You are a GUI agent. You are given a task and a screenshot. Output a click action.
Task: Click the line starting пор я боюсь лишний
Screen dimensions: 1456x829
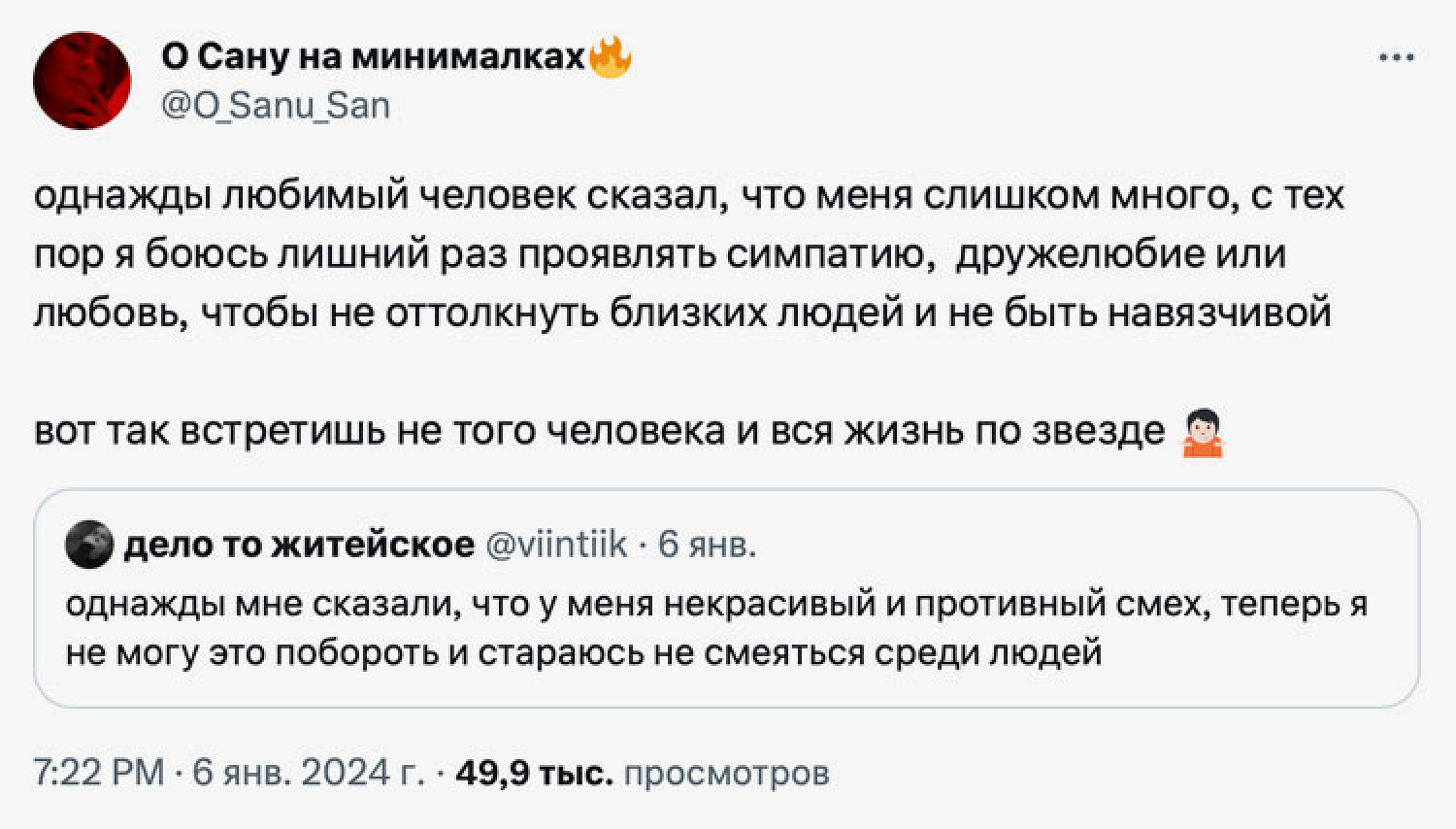click(x=660, y=254)
